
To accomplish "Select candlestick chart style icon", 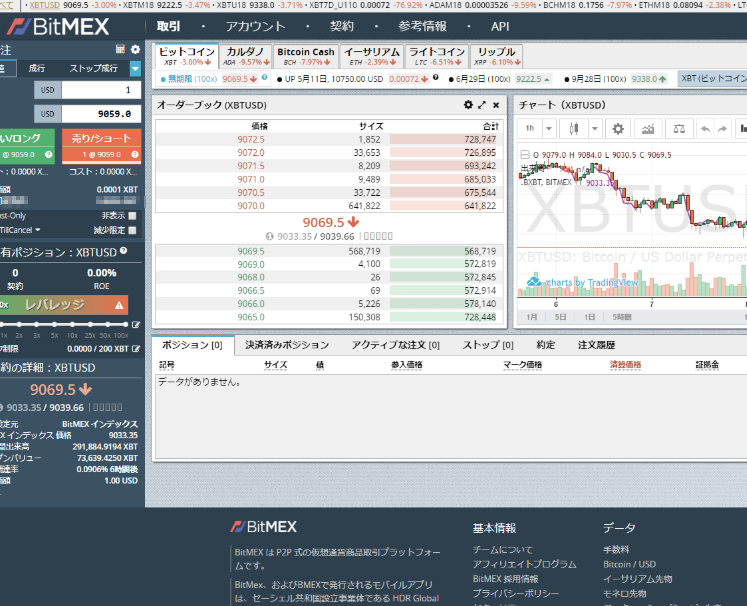I will [574, 129].
